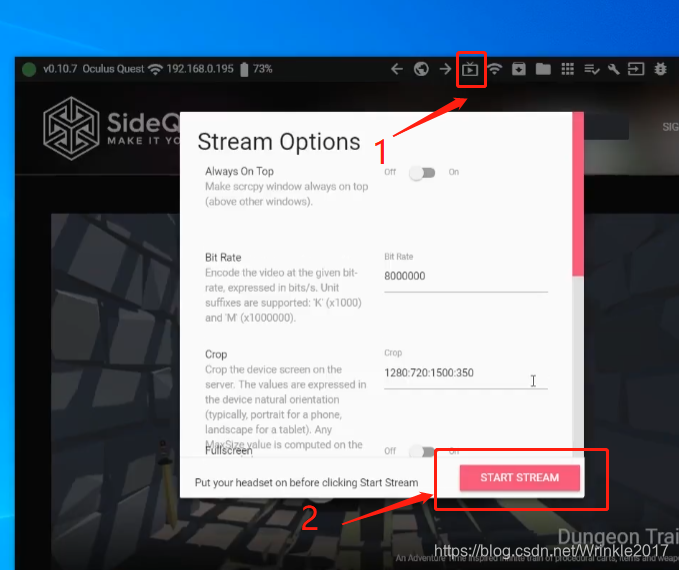The image size is (679, 570).
Task: Click the back arrow in SideQuest toolbar
Action: (x=397, y=69)
